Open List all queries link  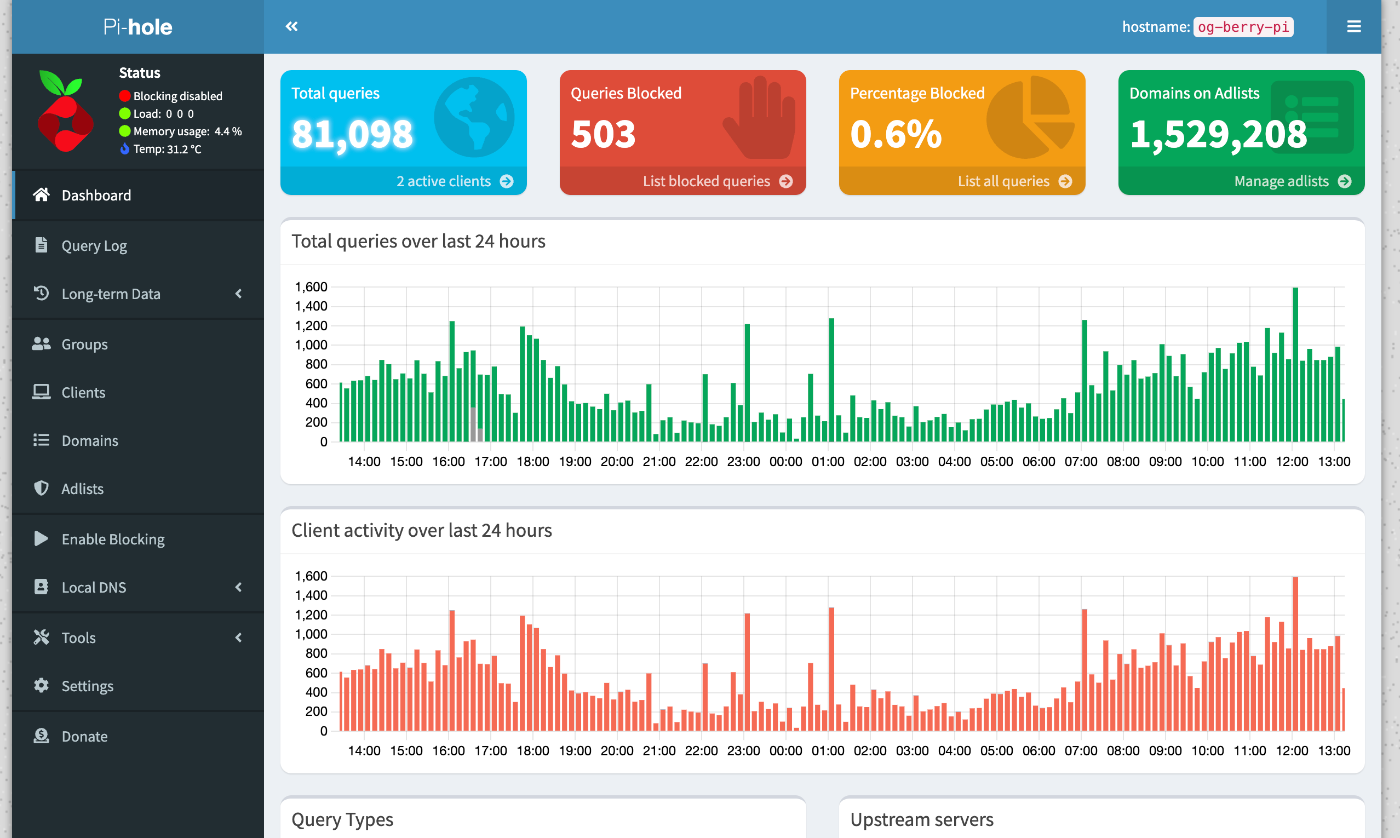[962, 181]
